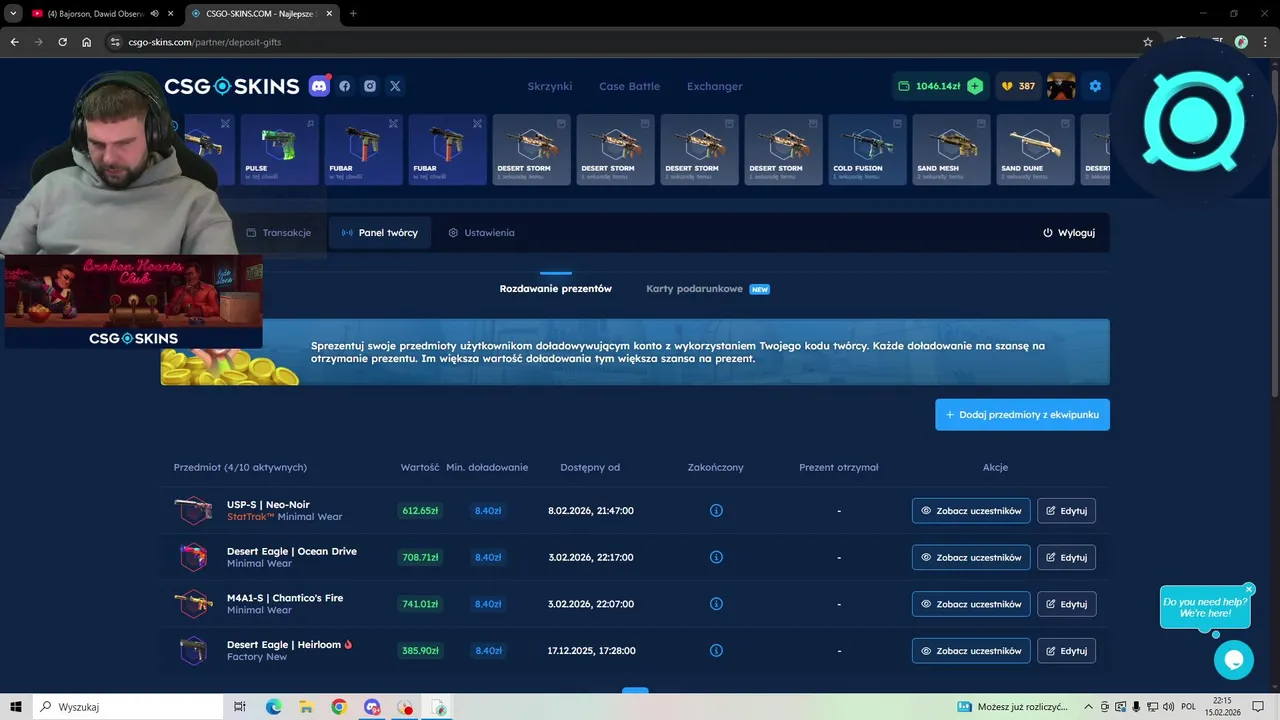The height and width of the screenshot is (720, 1280).
Task: Open Microsoft Edge from taskbar
Action: (x=273, y=707)
